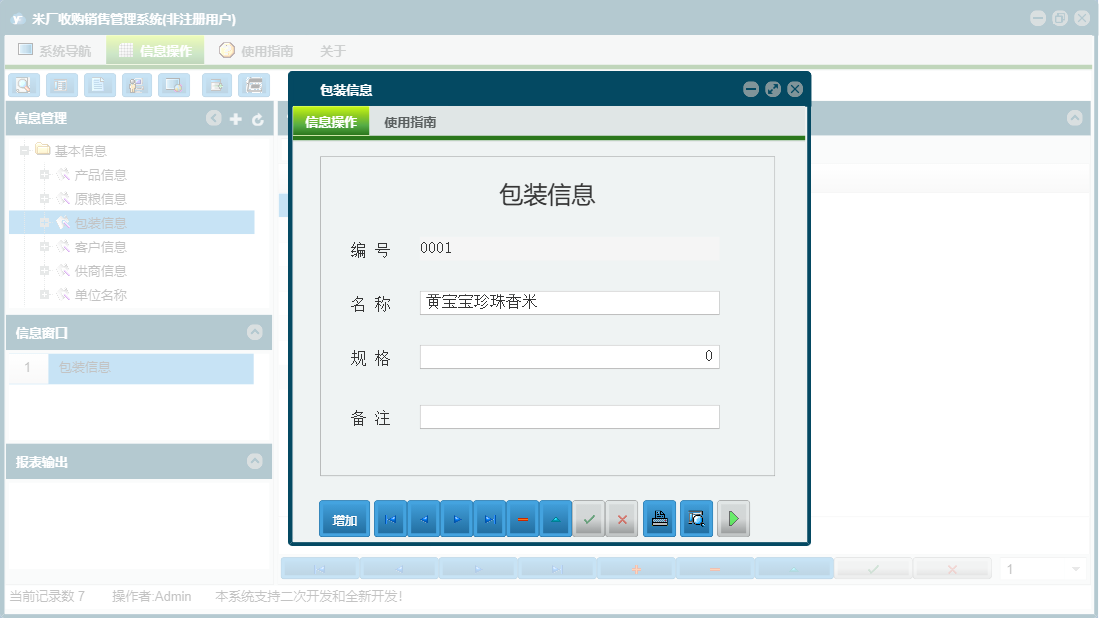Print the packaging record via printer icon
The width and height of the screenshot is (1099, 618).
660,519
